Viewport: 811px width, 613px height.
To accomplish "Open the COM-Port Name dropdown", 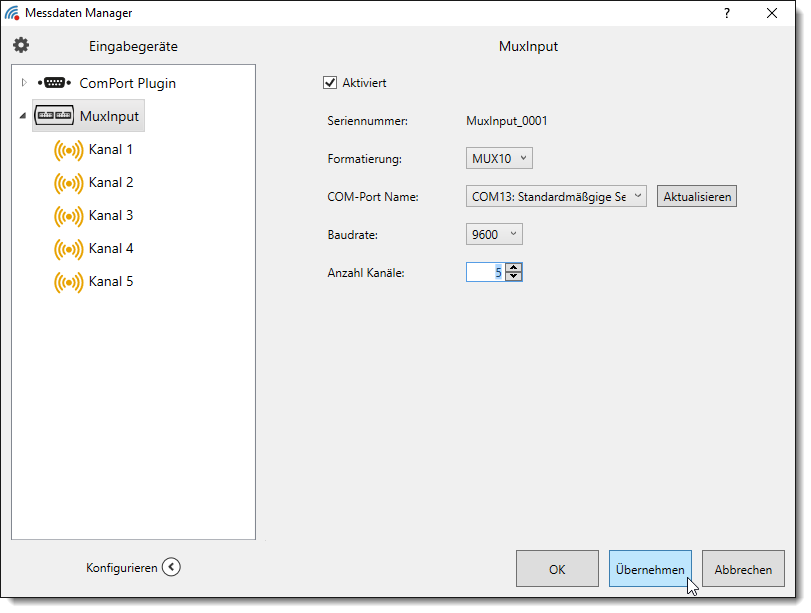I will (556, 197).
